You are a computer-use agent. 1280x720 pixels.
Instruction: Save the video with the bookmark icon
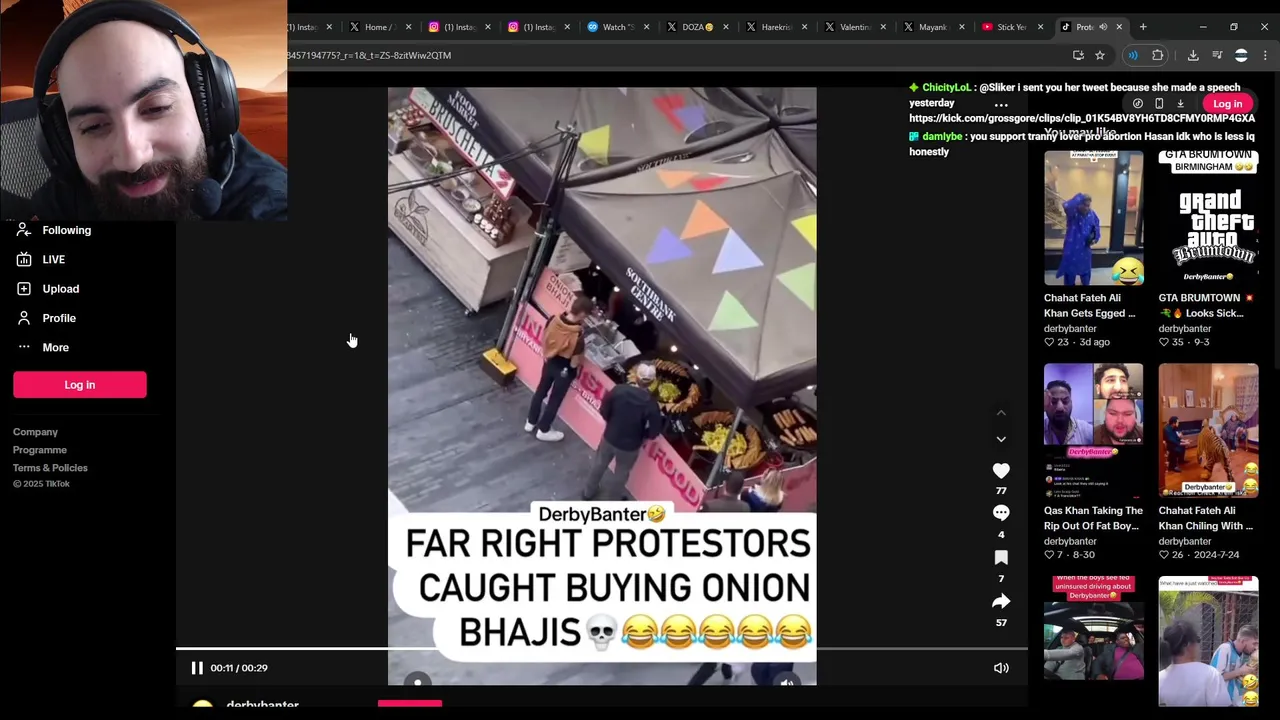[1001, 558]
